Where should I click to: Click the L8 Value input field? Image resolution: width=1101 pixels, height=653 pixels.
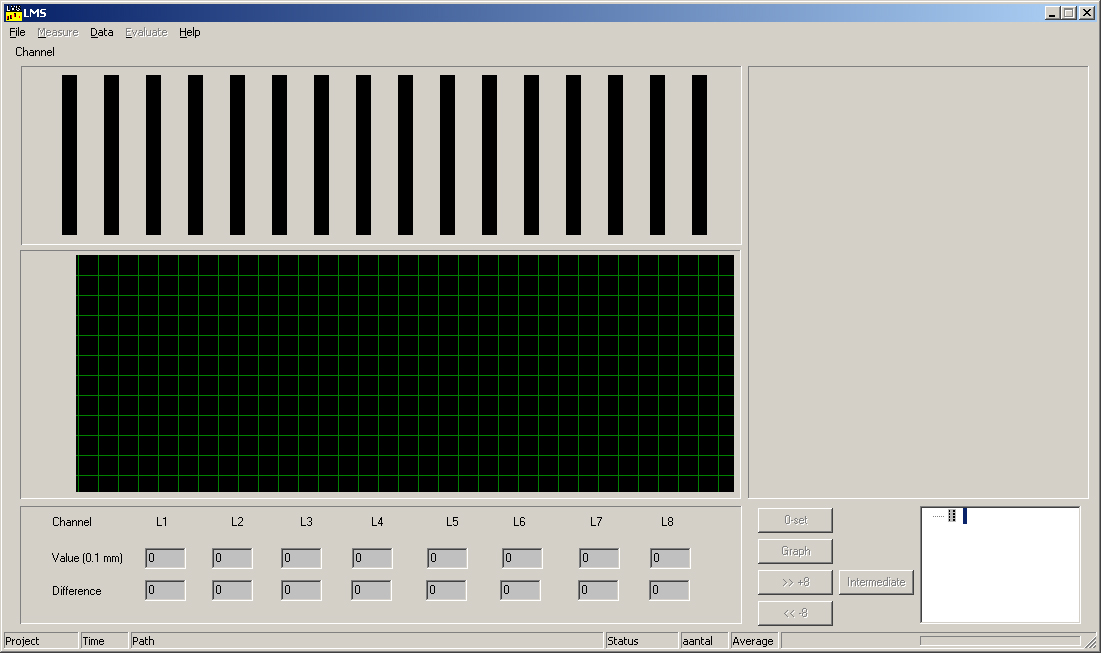click(x=670, y=558)
